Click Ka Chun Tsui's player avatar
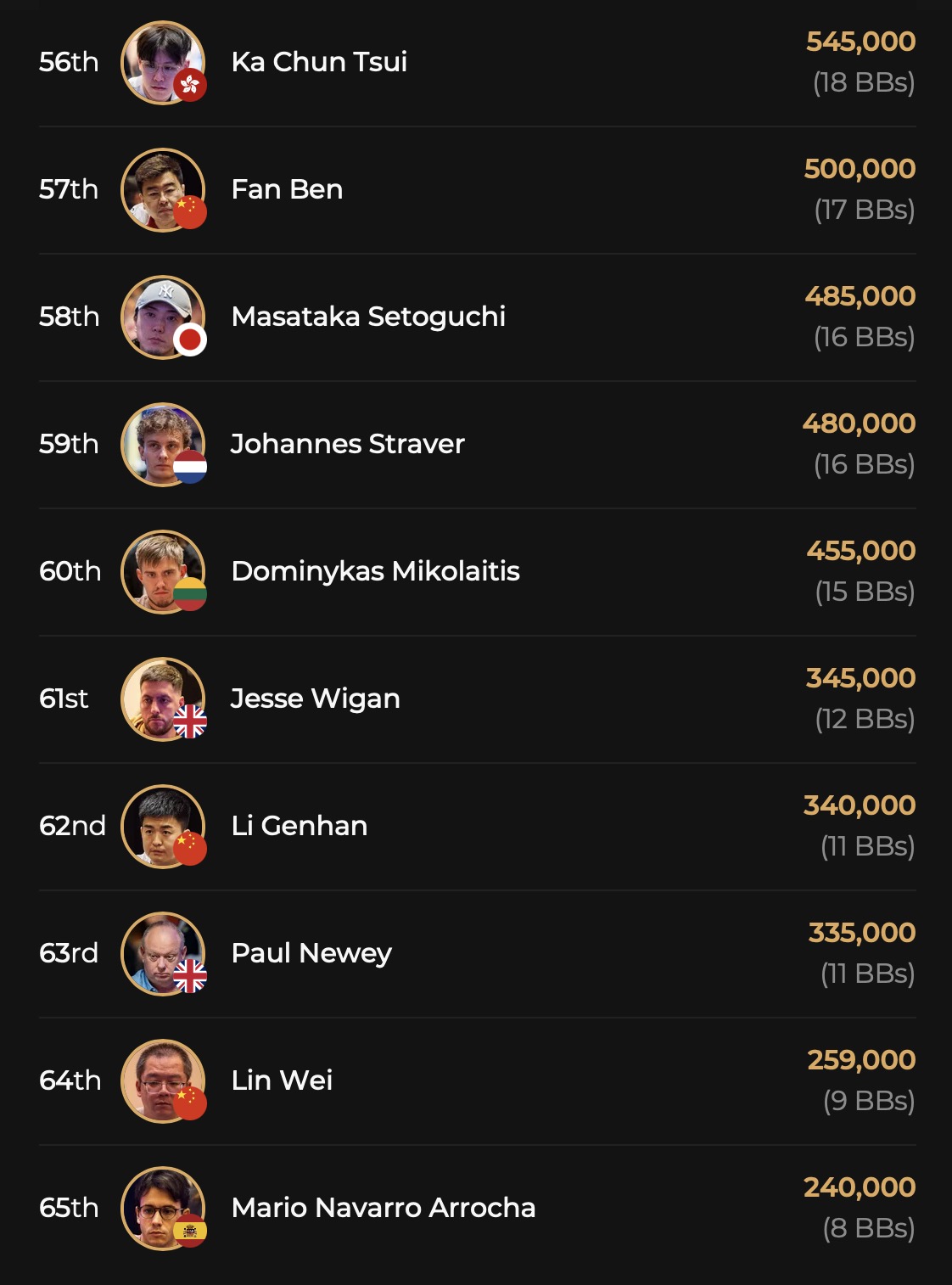952x1285 pixels. [x=160, y=59]
